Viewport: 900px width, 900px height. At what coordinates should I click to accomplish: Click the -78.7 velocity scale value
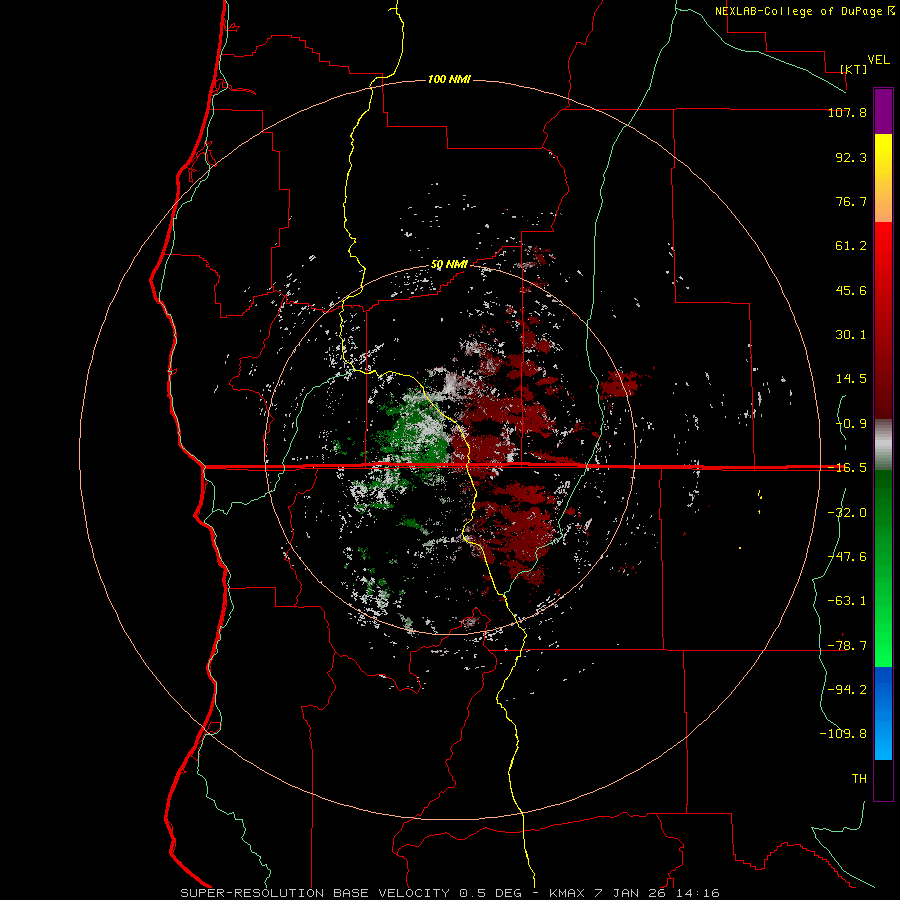click(847, 646)
